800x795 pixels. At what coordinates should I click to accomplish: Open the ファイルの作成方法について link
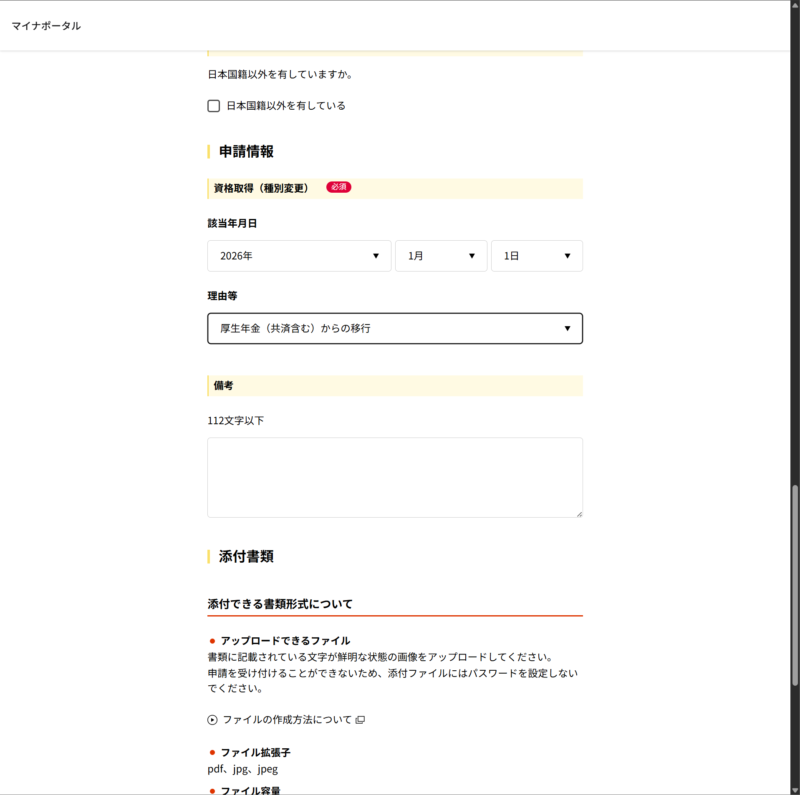(287, 720)
